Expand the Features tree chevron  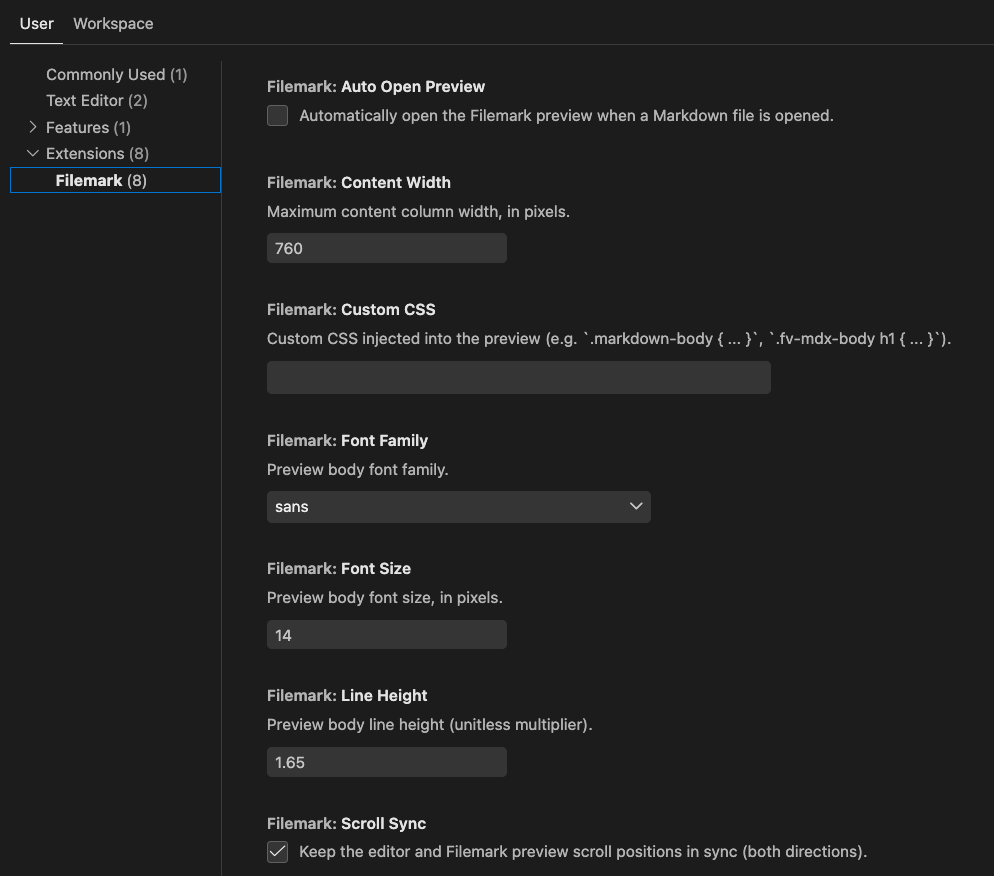click(33, 127)
